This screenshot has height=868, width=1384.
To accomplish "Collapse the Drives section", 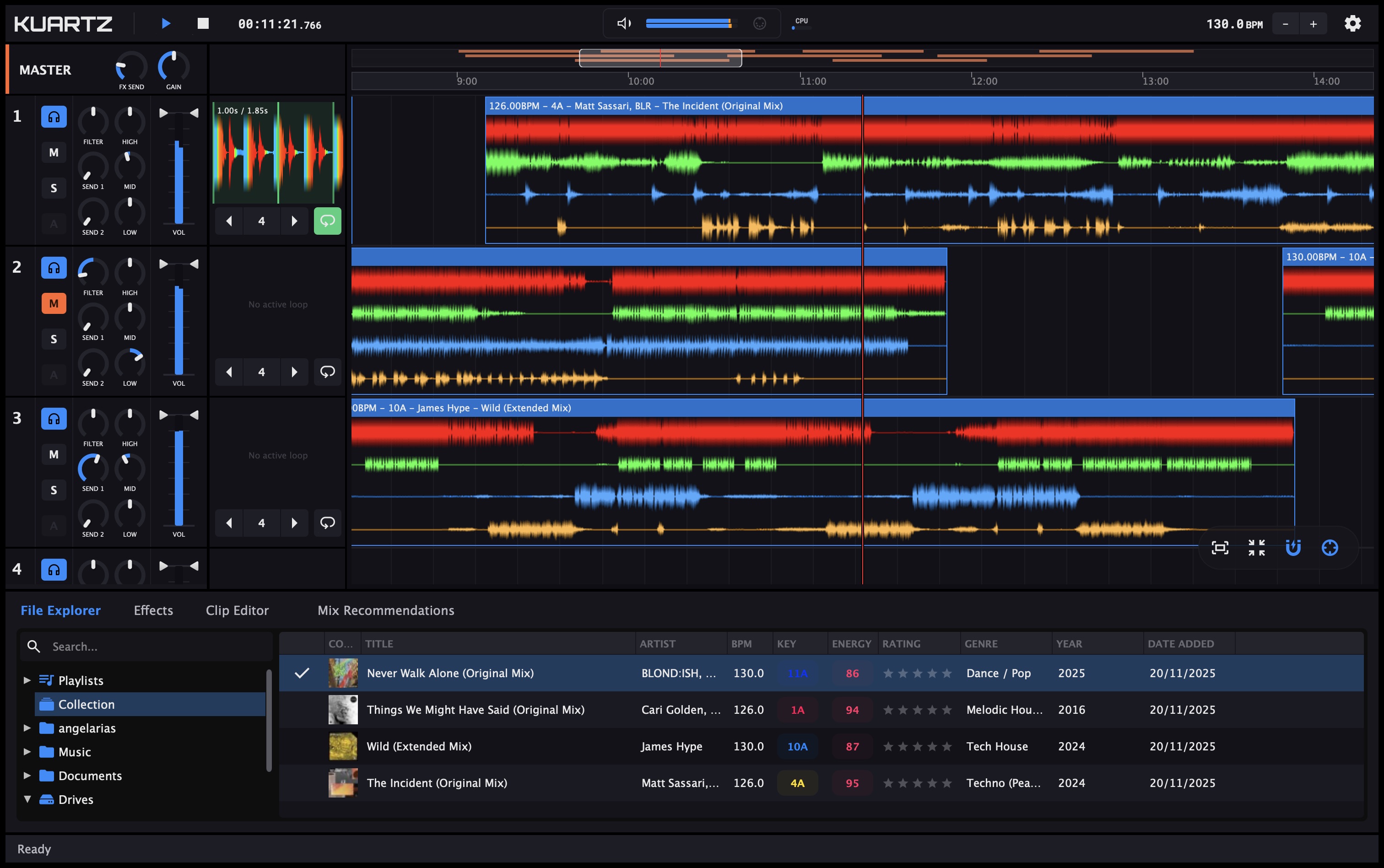I will tap(27, 799).
